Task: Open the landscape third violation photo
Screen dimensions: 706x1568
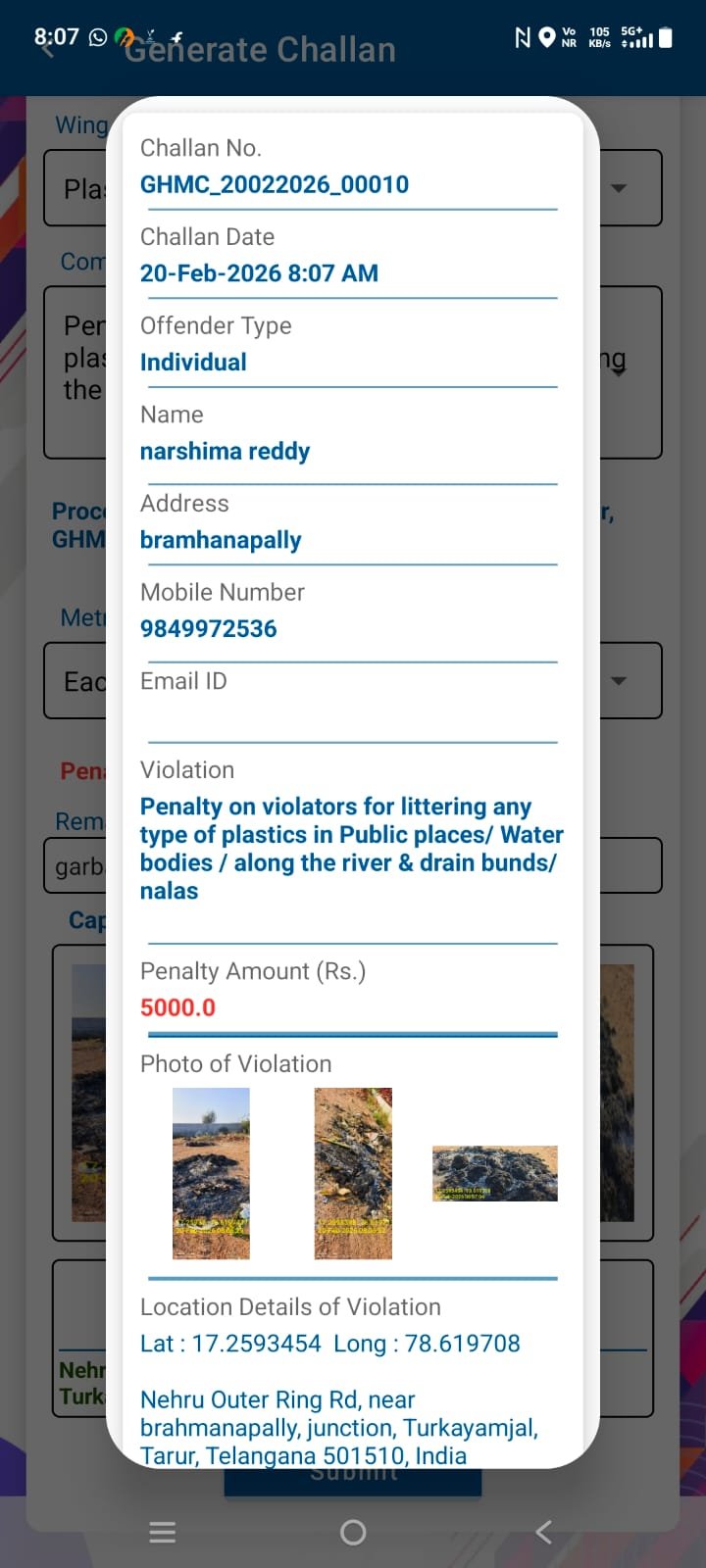Action: [495, 1173]
